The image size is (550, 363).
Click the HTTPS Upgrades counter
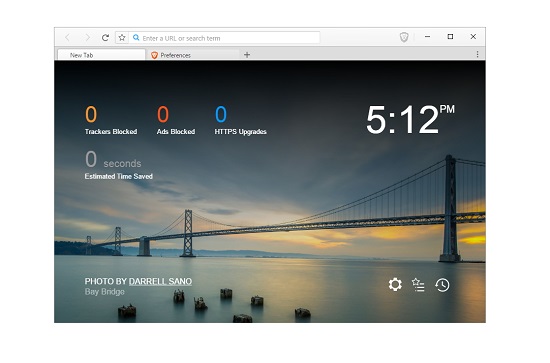point(240,120)
